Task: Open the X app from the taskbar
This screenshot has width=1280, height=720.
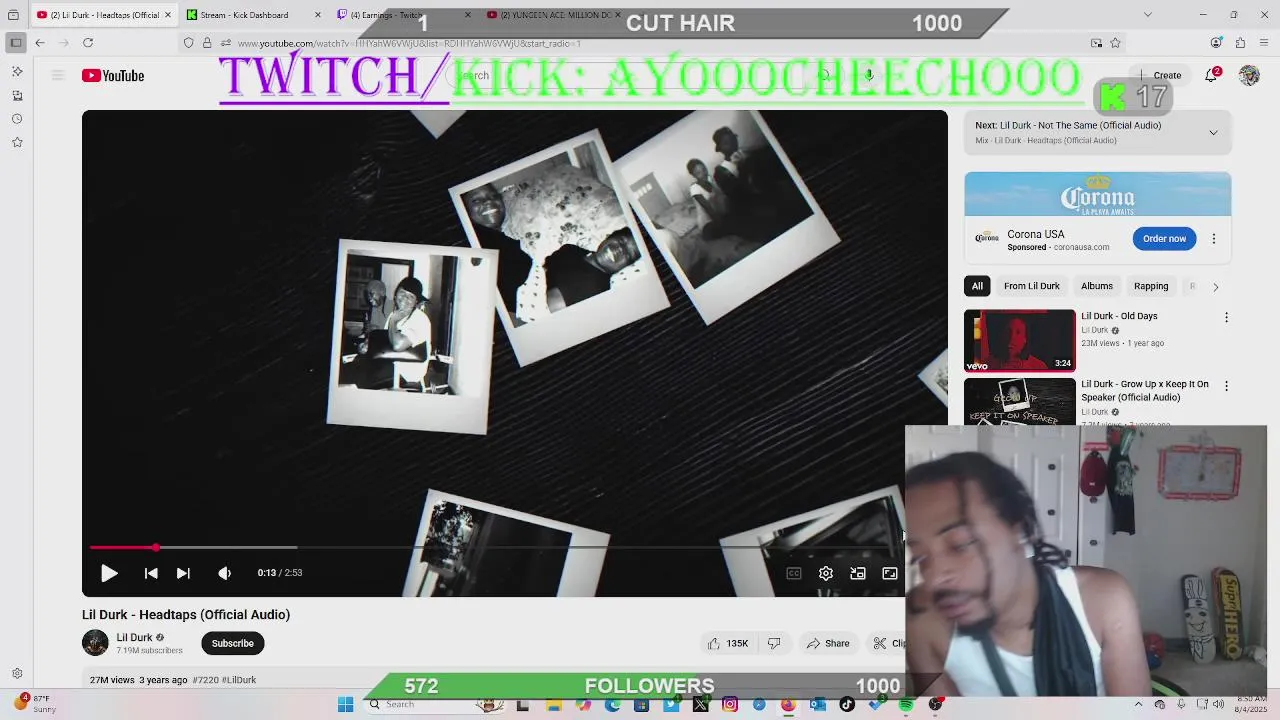Action: [700, 705]
